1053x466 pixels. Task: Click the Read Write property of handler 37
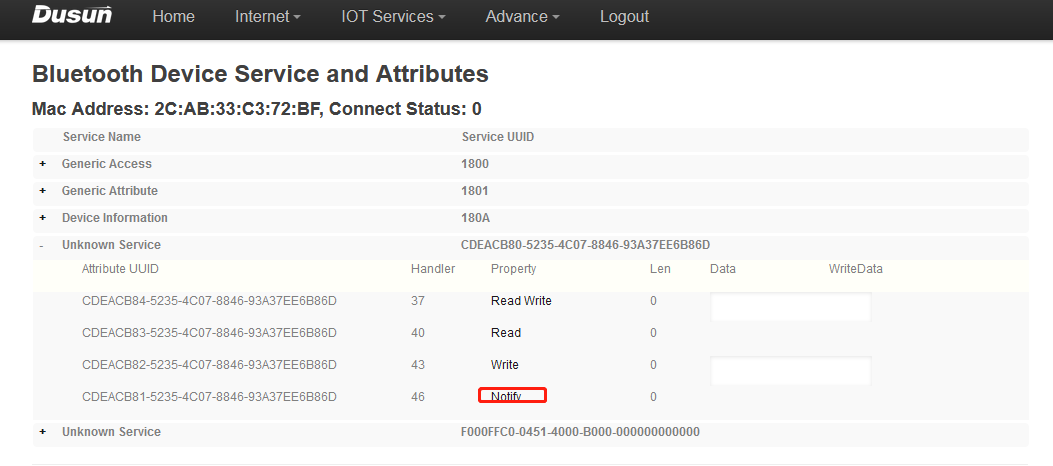[521, 301]
